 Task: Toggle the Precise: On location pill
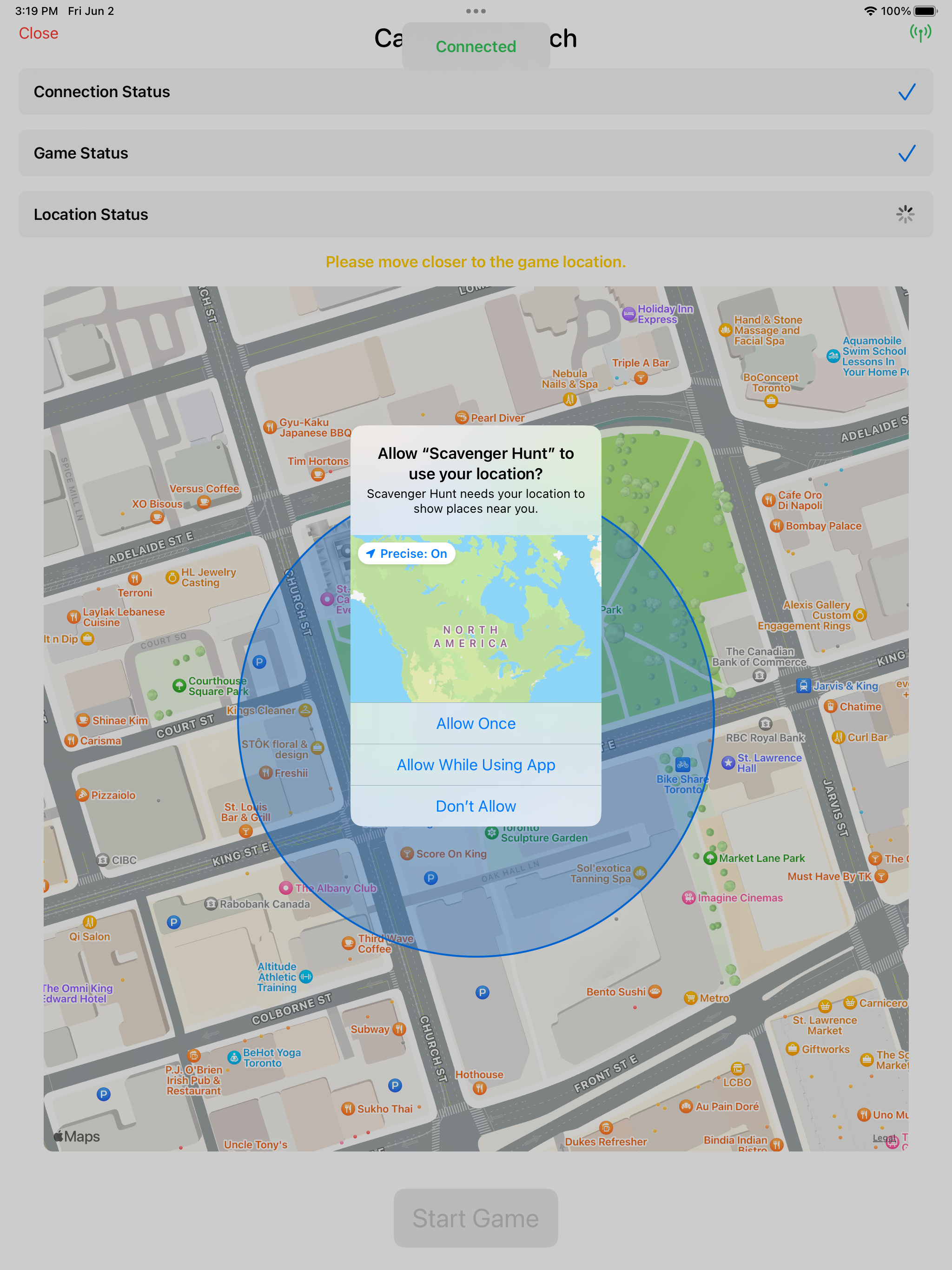[407, 554]
